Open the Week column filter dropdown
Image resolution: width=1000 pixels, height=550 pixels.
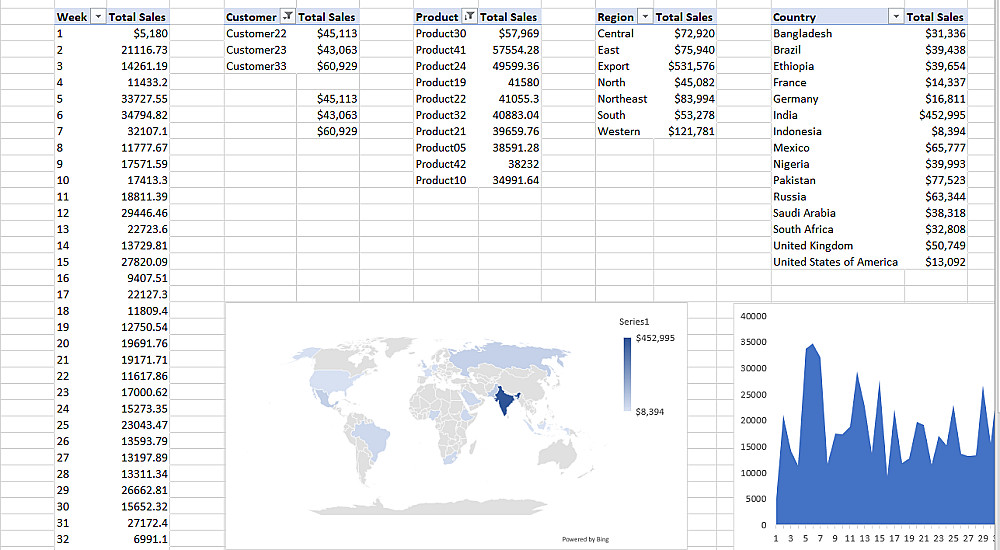point(97,17)
